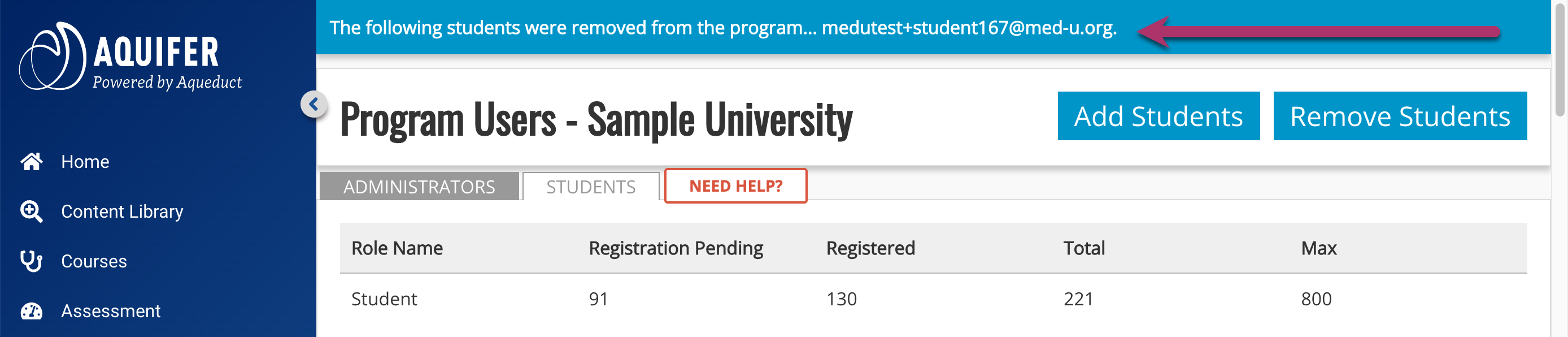1568x337 pixels.
Task: Click the Courses stethoscope icon
Action: [x=32, y=261]
